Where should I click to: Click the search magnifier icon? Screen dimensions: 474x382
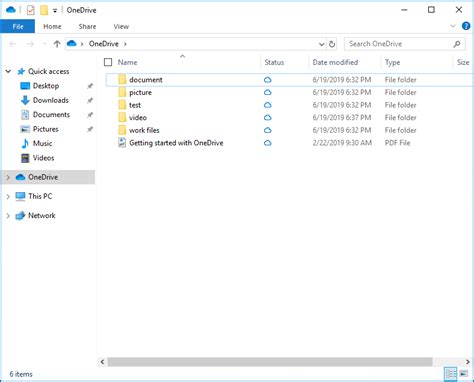457,44
